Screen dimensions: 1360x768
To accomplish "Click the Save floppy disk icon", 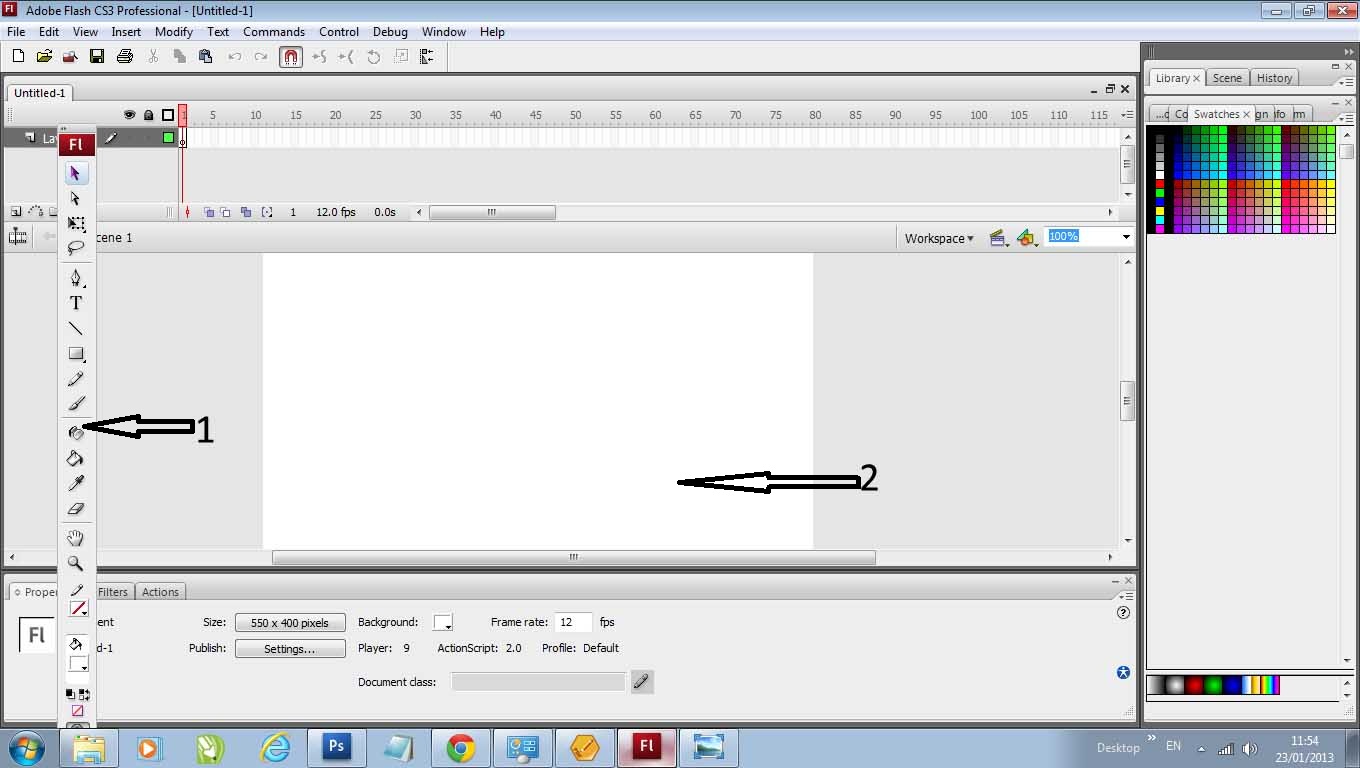I will pos(97,57).
